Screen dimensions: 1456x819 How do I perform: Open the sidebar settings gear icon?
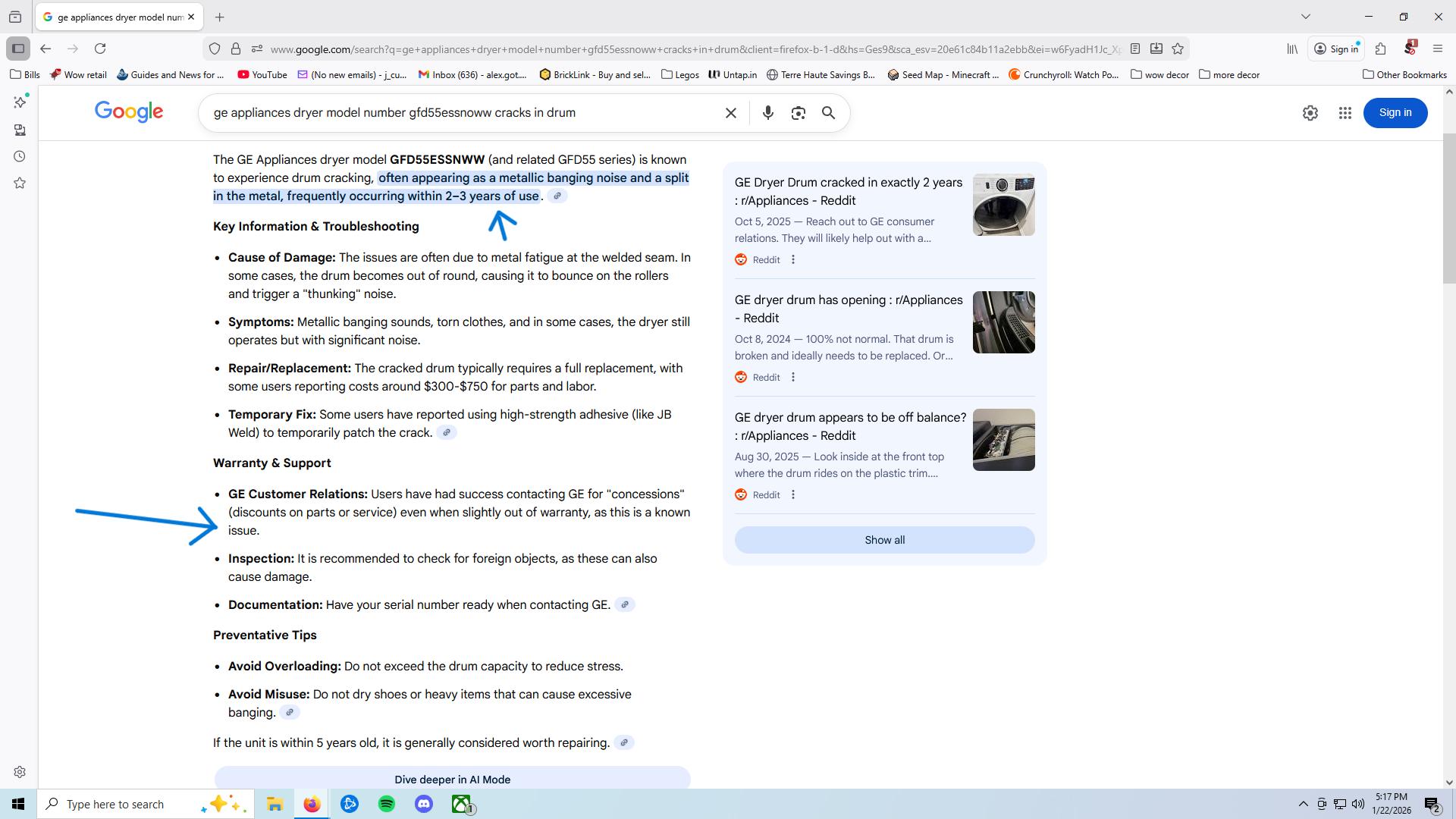pyautogui.click(x=20, y=772)
